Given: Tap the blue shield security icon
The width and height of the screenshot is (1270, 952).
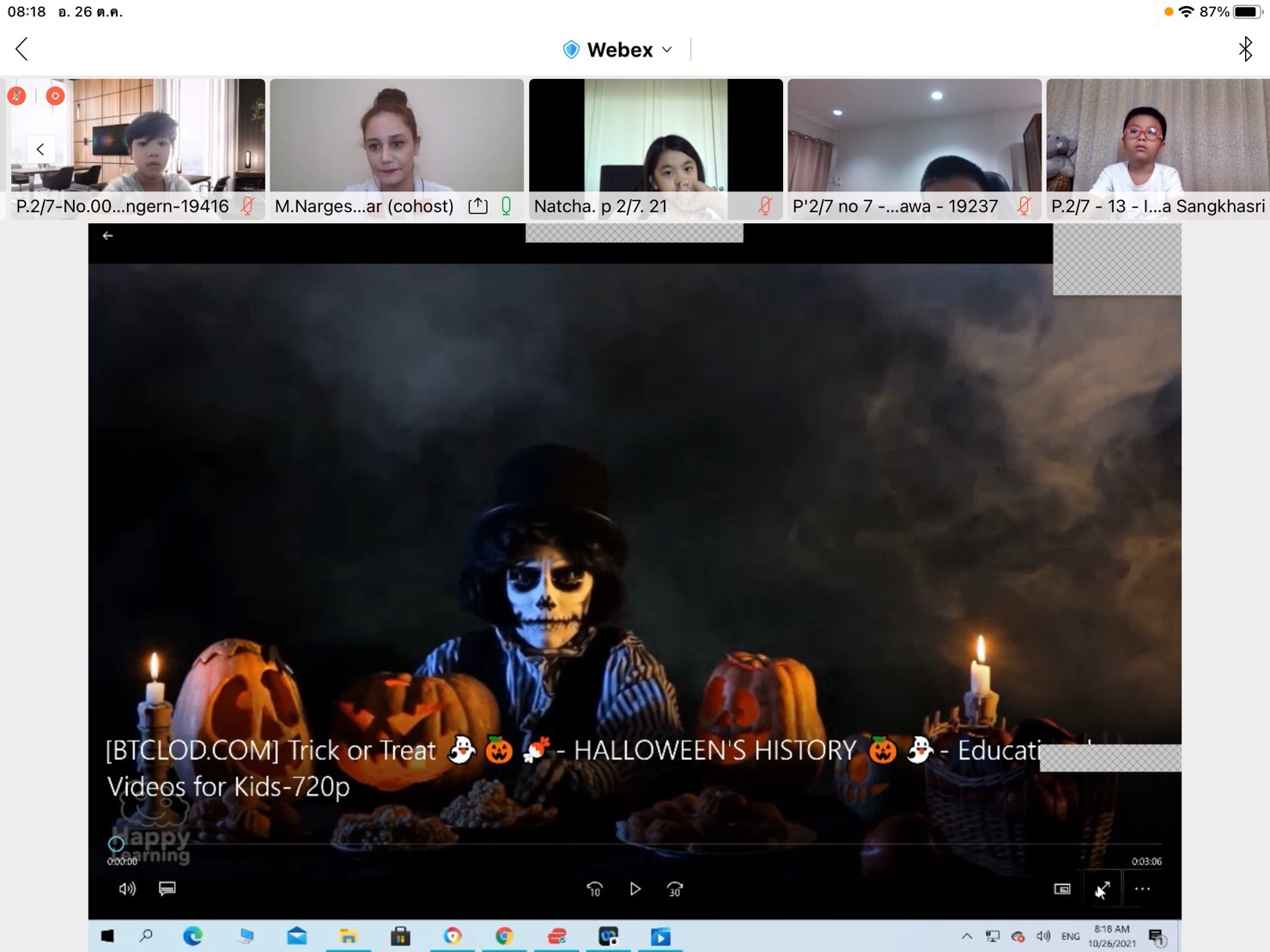Looking at the screenshot, I should coord(571,50).
